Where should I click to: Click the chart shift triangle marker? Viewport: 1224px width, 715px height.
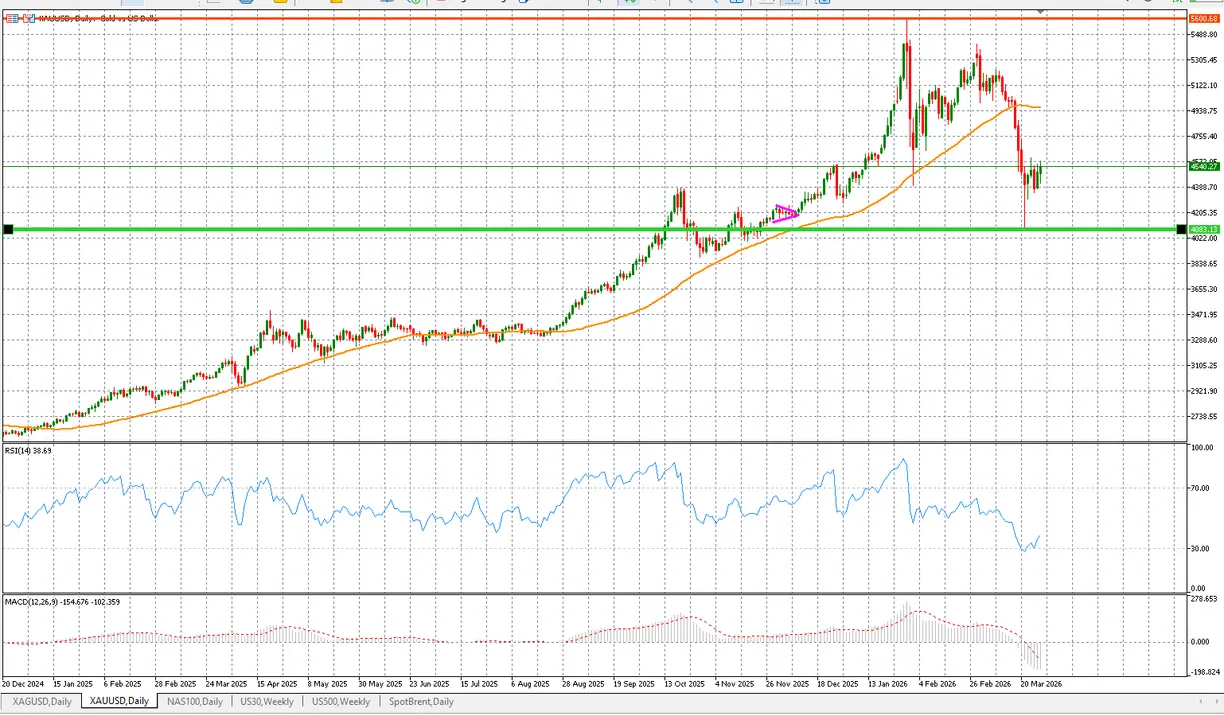[1041, 12]
